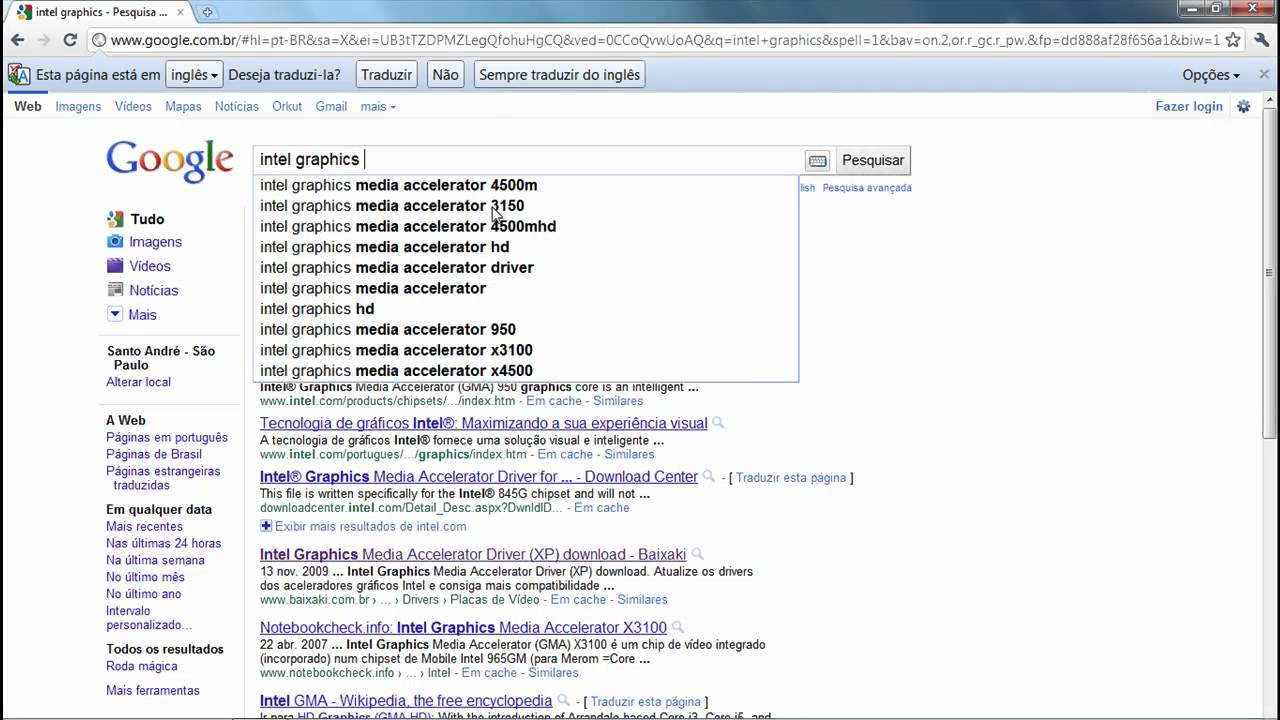Open Google options gear icon
The image size is (1280, 720).
pyautogui.click(x=1244, y=106)
